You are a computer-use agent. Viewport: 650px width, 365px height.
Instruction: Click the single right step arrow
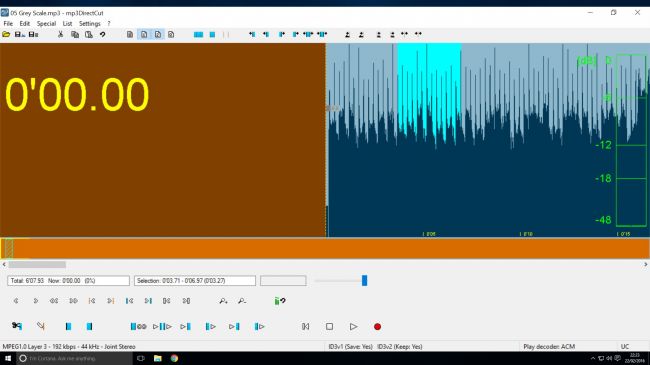[36, 301]
